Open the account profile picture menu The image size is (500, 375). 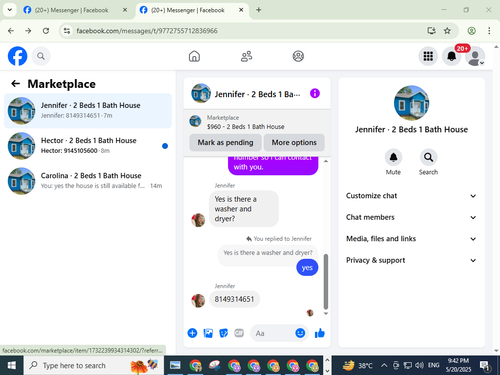click(475, 56)
